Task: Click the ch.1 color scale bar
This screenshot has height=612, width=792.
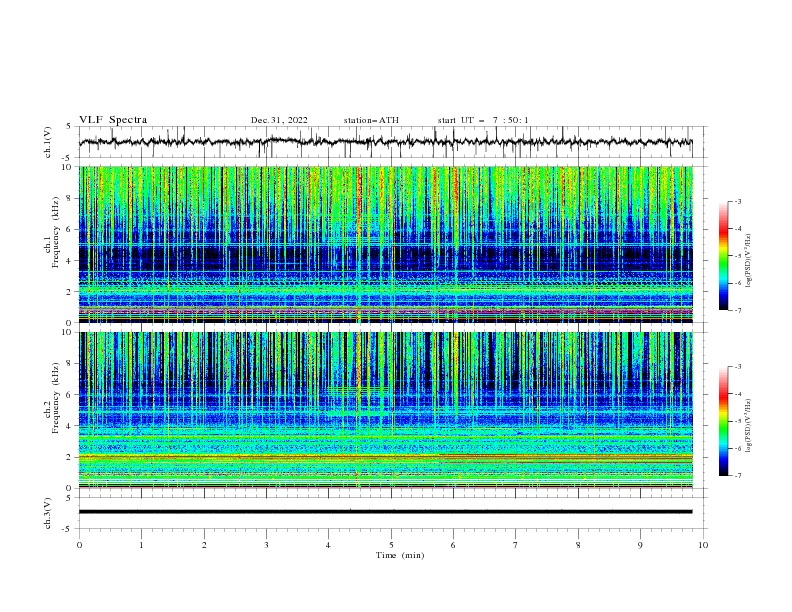Action: pos(723,256)
